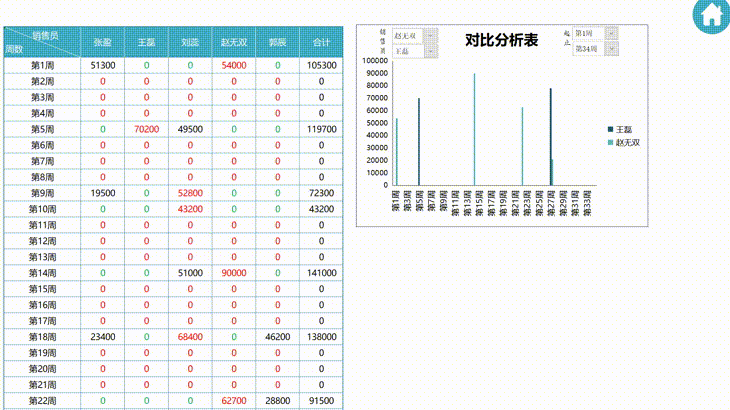Select the 91500 total cell
Viewport: 730px width, 410px height.
point(321,401)
